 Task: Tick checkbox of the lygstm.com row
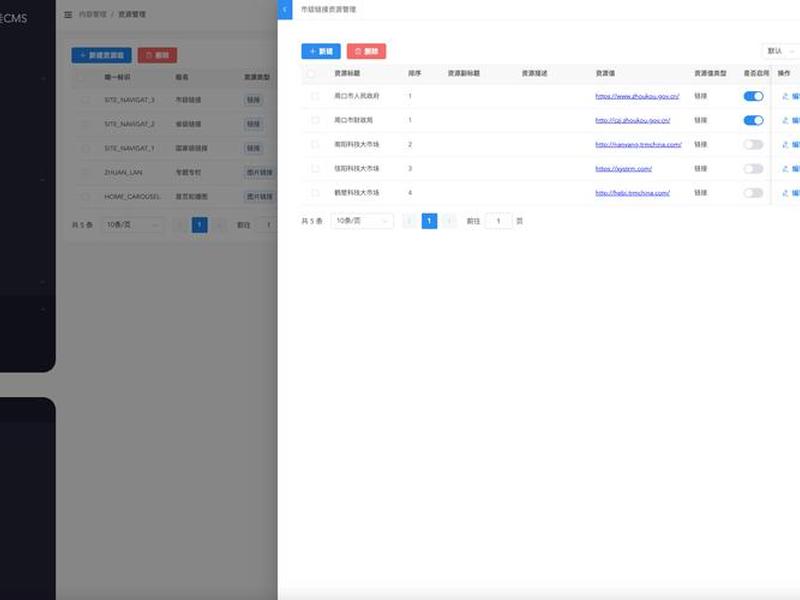pos(315,169)
